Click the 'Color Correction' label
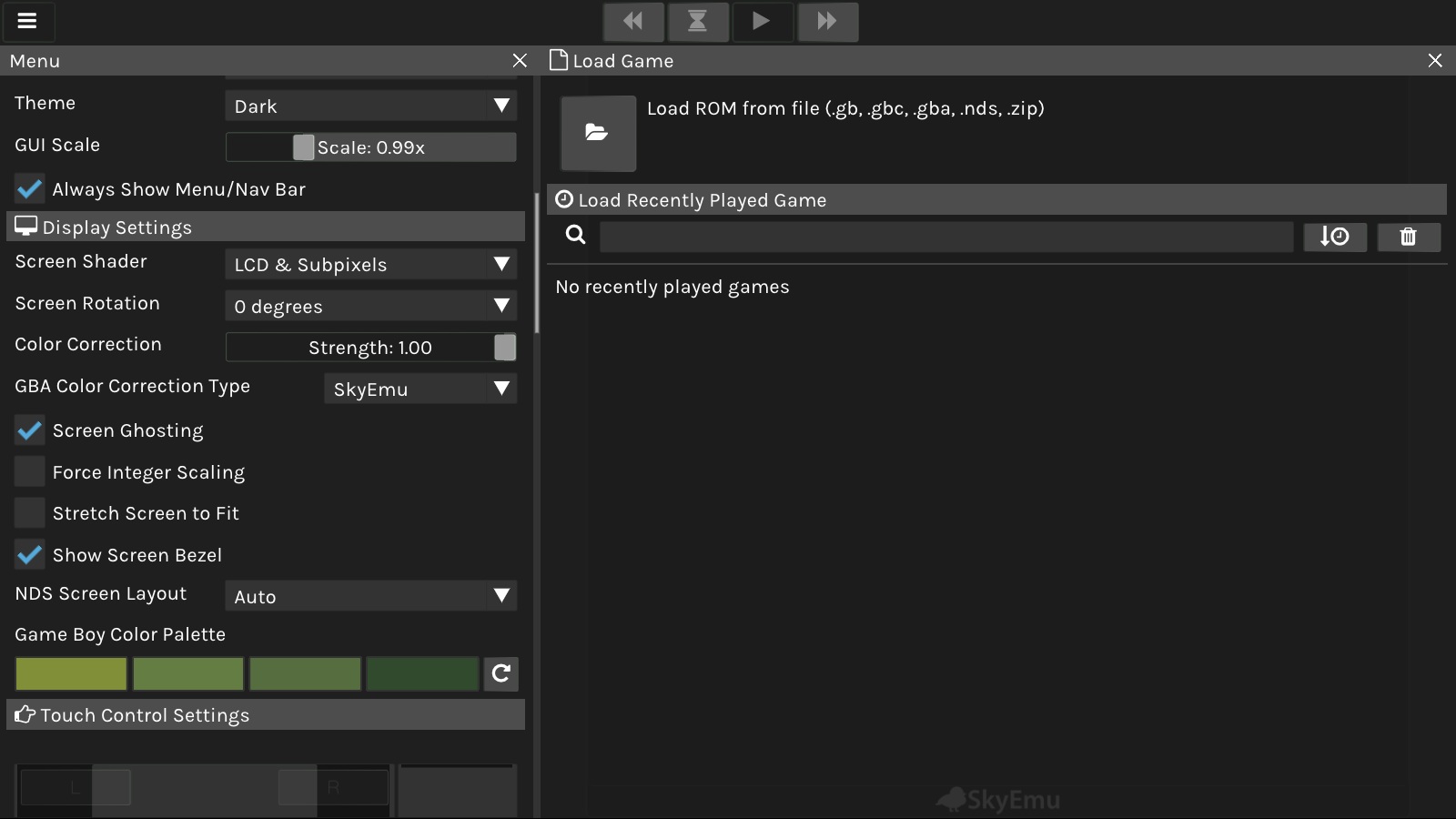This screenshot has width=1456, height=819. (x=88, y=344)
